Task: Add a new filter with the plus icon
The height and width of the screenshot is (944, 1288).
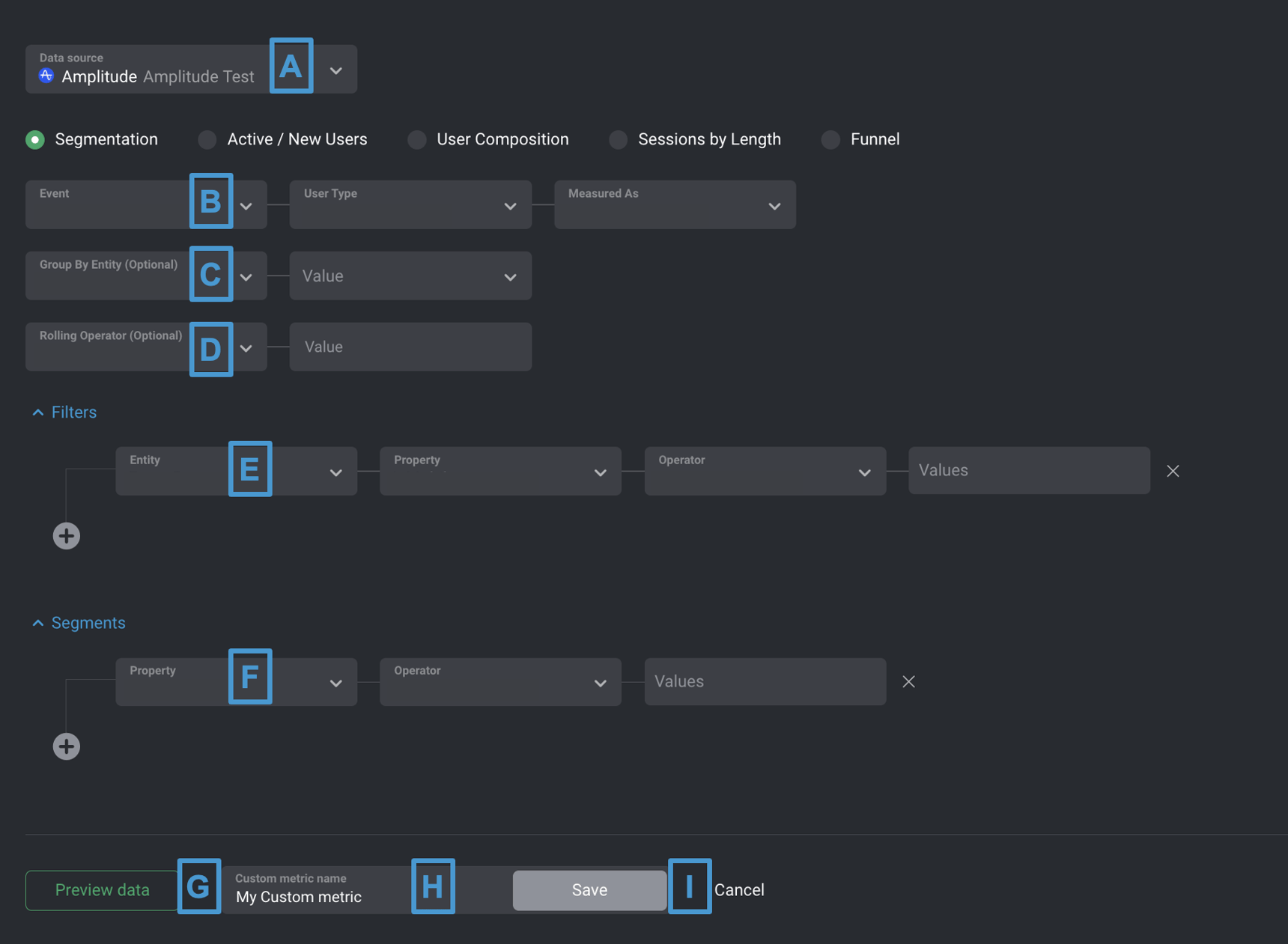Action: (66, 535)
